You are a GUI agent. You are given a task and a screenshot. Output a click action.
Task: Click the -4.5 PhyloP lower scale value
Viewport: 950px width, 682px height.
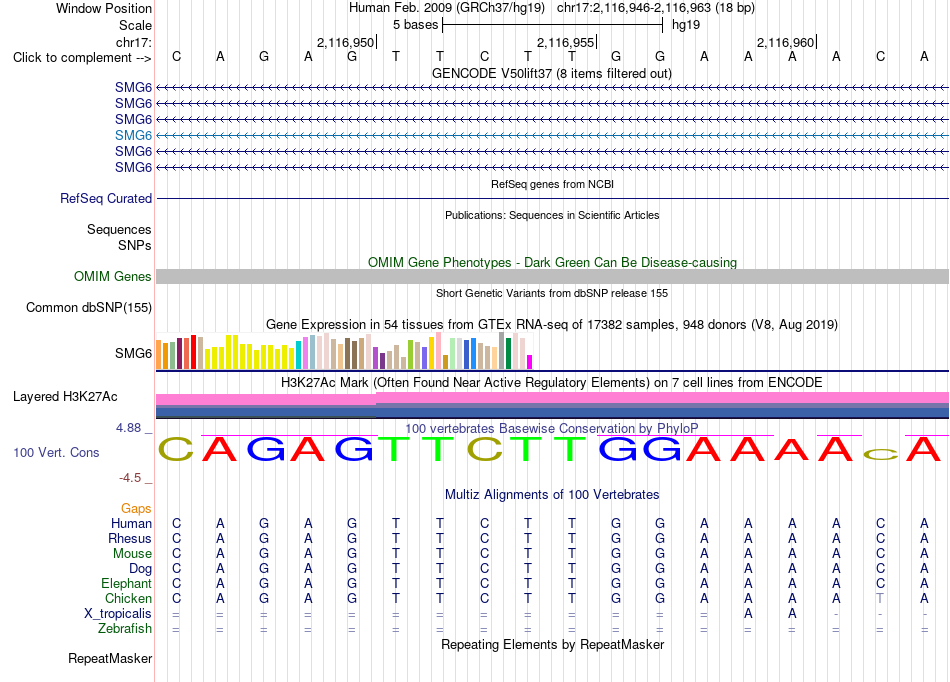tap(130, 478)
